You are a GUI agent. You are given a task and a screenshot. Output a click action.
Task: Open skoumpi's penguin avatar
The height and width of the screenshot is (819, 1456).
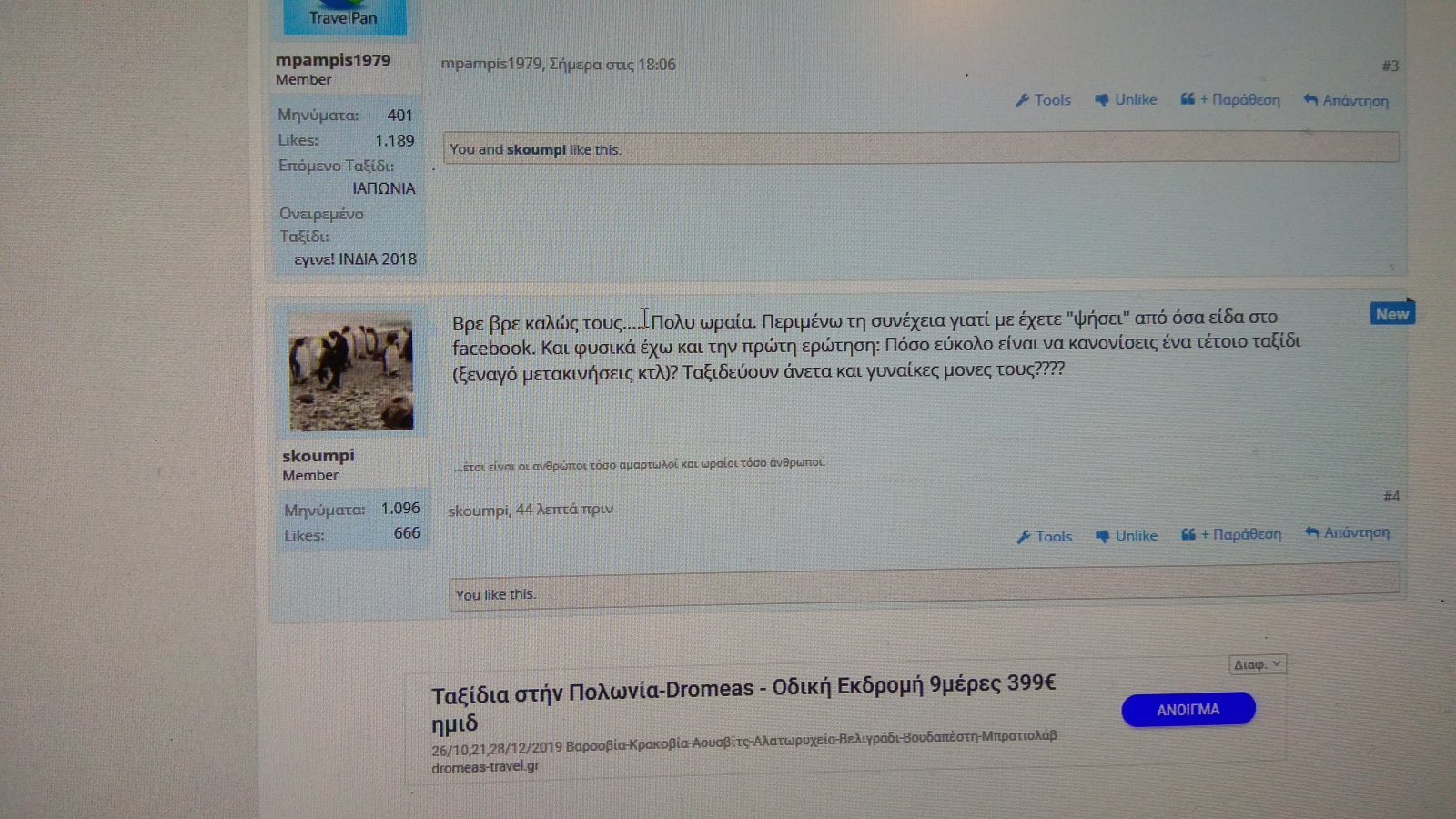(350, 371)
